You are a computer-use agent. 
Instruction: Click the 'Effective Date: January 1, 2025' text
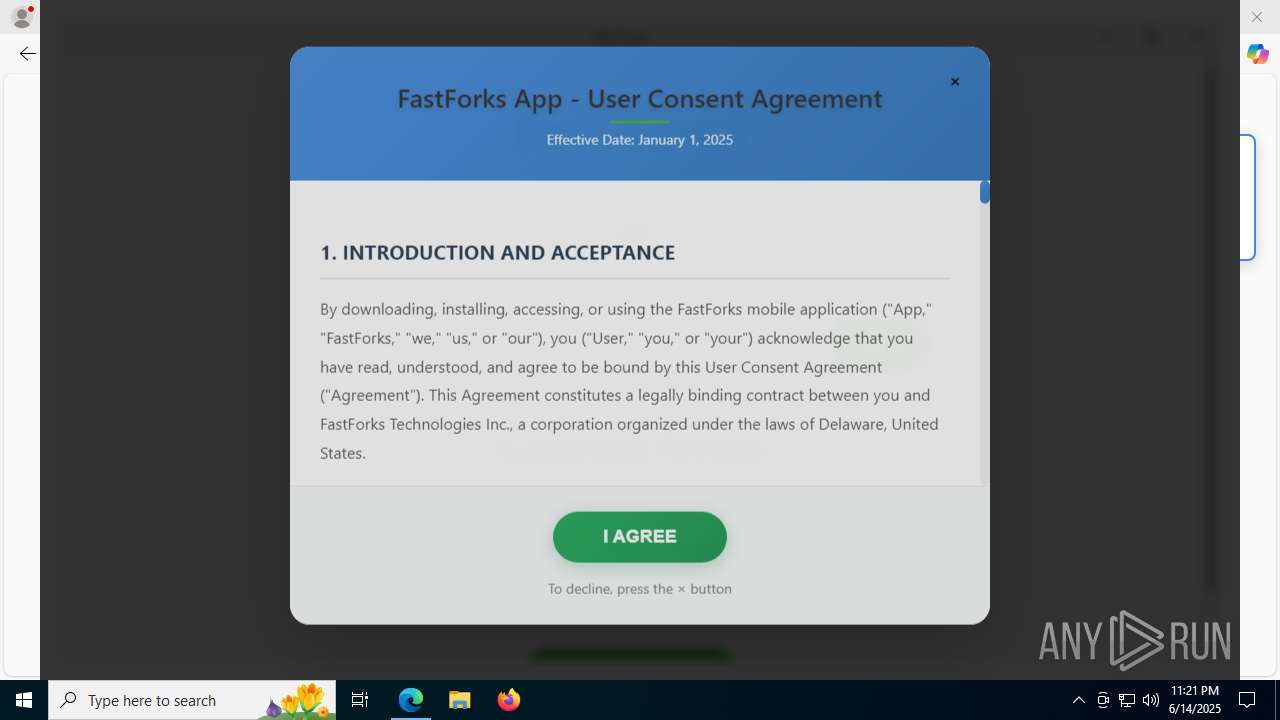(640, 140)
